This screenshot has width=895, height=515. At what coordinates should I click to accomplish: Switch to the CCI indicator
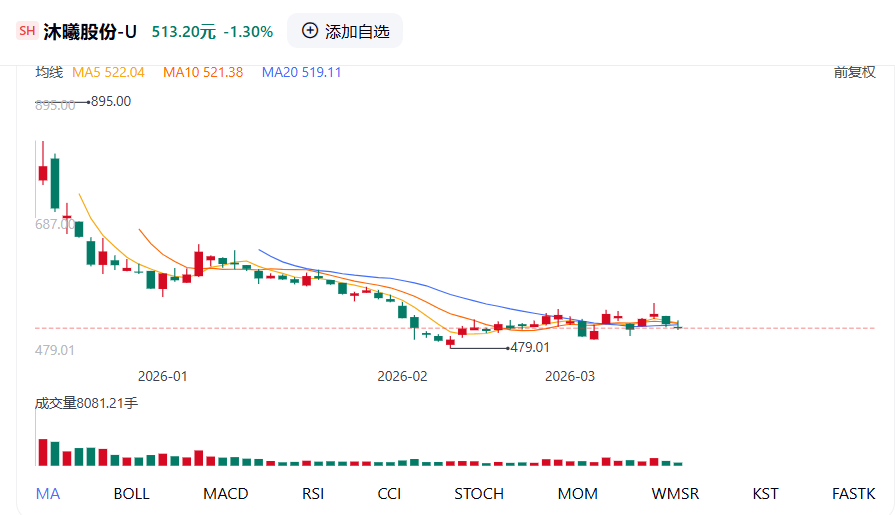click(x=389, y=493)
